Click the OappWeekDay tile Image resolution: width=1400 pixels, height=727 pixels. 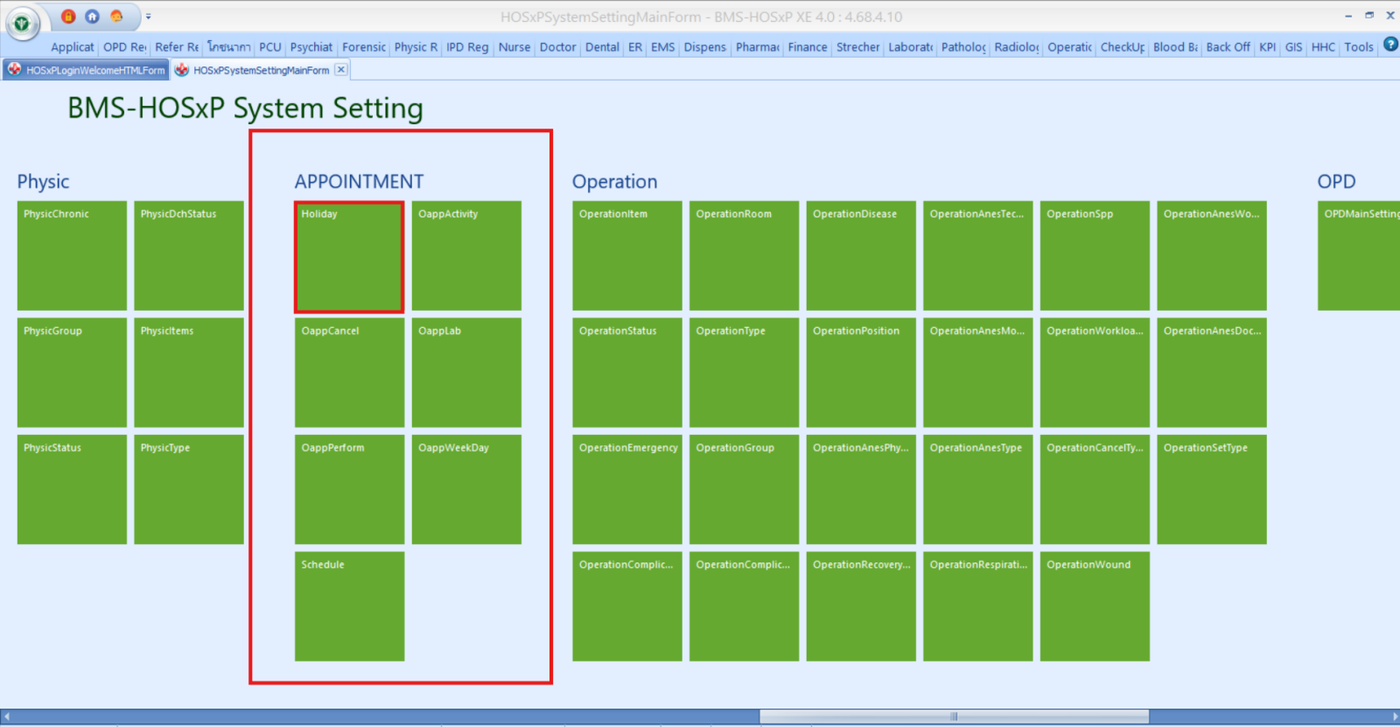[466, 490]
